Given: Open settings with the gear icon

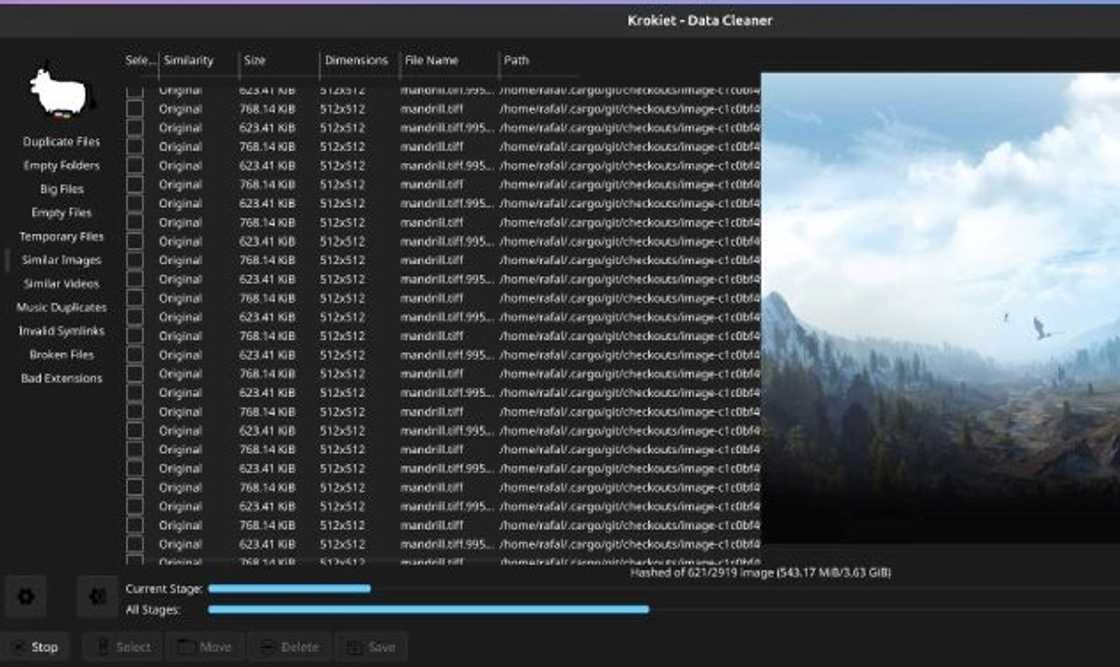Looking at the screenshot, I should pyautogui.click(x=26, y=597).
